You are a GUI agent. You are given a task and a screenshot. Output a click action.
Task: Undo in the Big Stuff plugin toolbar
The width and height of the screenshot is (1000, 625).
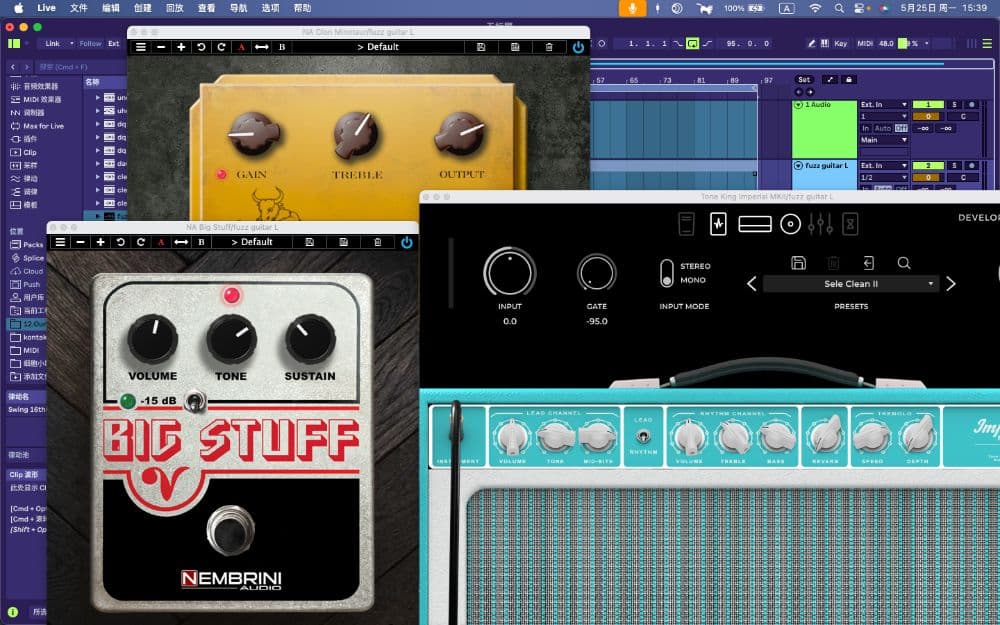pos(121,242)
